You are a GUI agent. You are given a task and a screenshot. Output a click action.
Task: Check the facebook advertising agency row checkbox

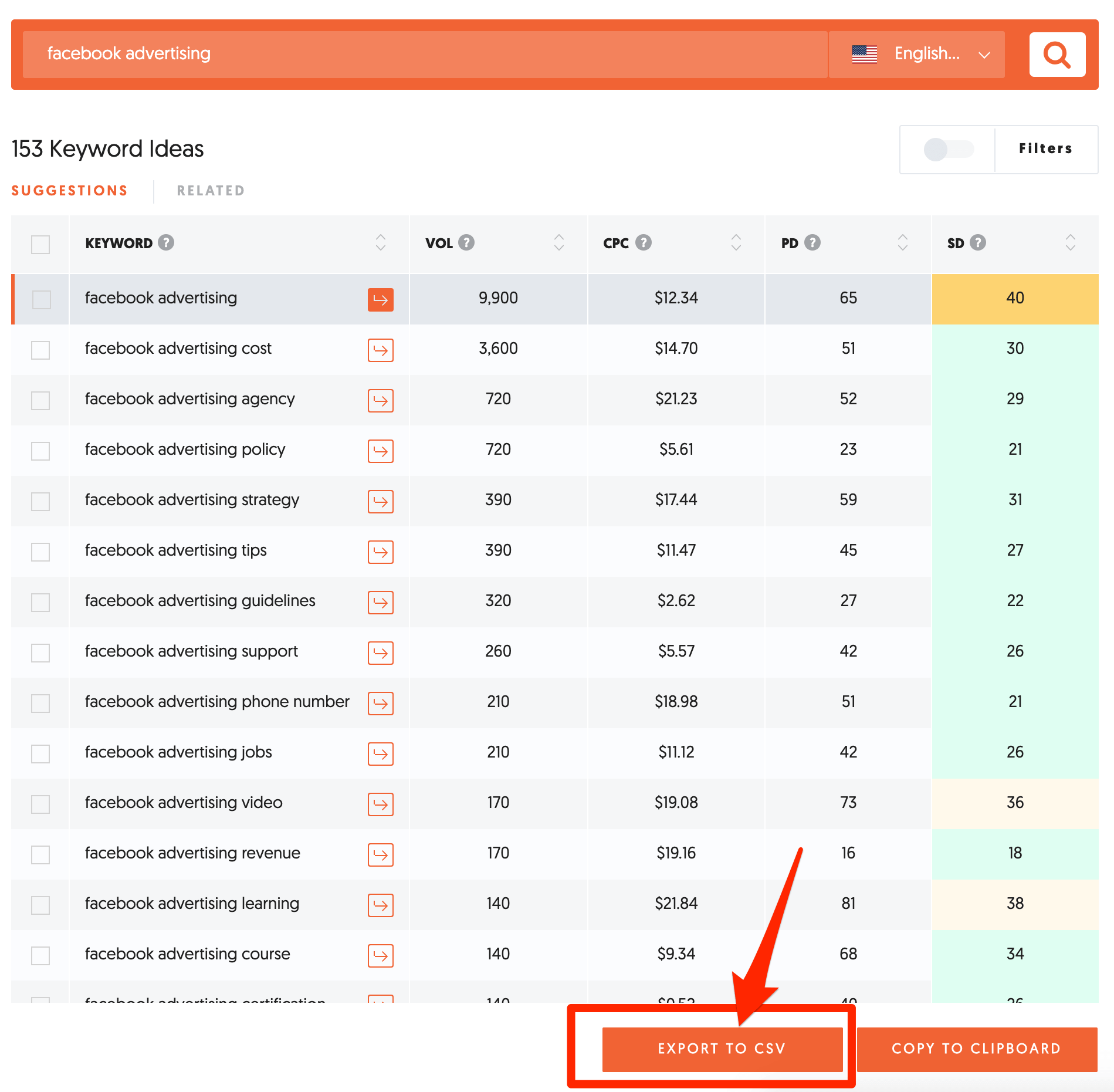click(40, 401)
